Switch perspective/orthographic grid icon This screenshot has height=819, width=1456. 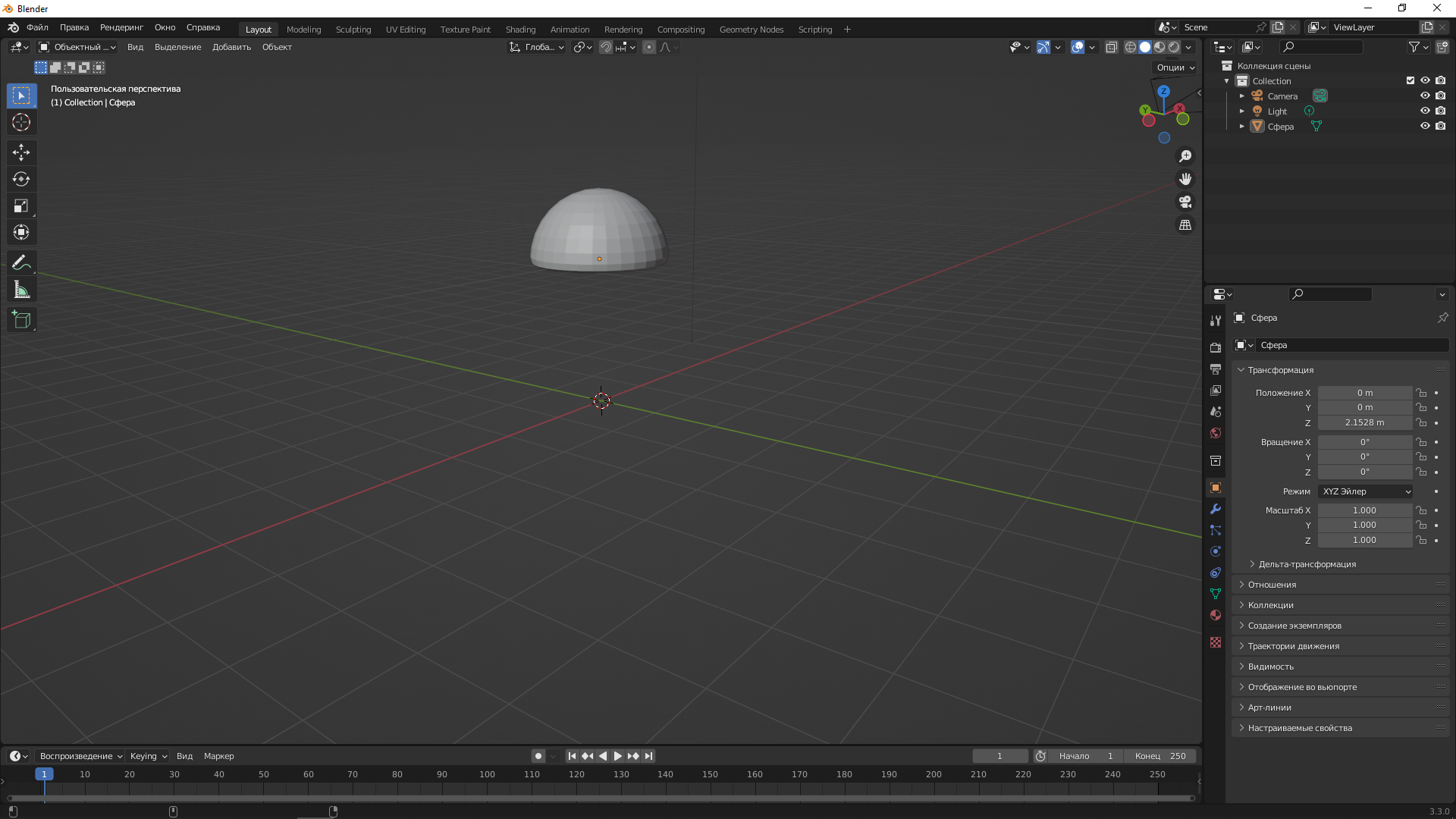(1185, 225)
